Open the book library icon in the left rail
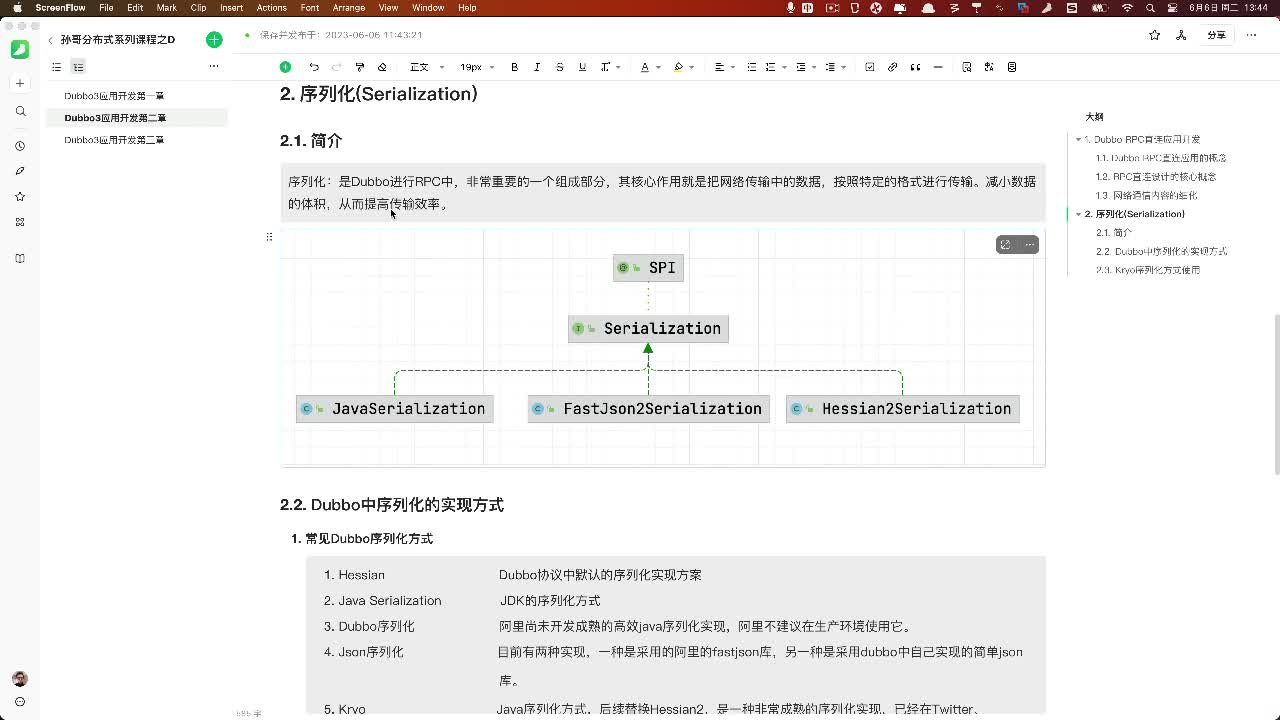This screenshot has height=720, width=1280. pos(20,258)
